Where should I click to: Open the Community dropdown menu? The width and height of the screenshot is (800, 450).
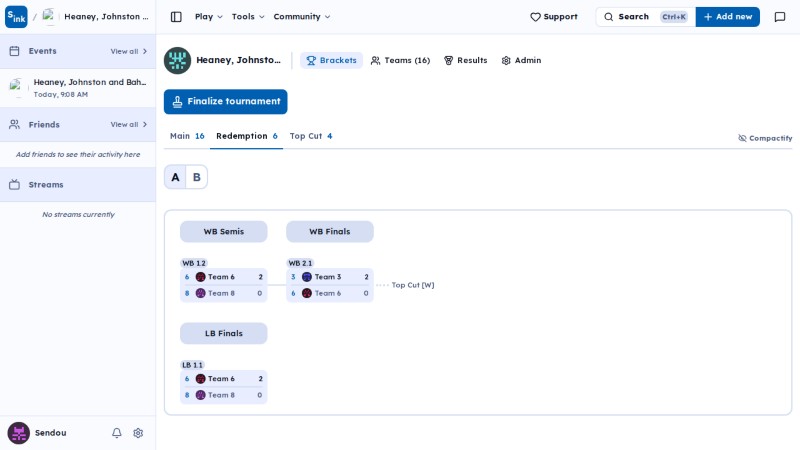(x=302, y=17)
